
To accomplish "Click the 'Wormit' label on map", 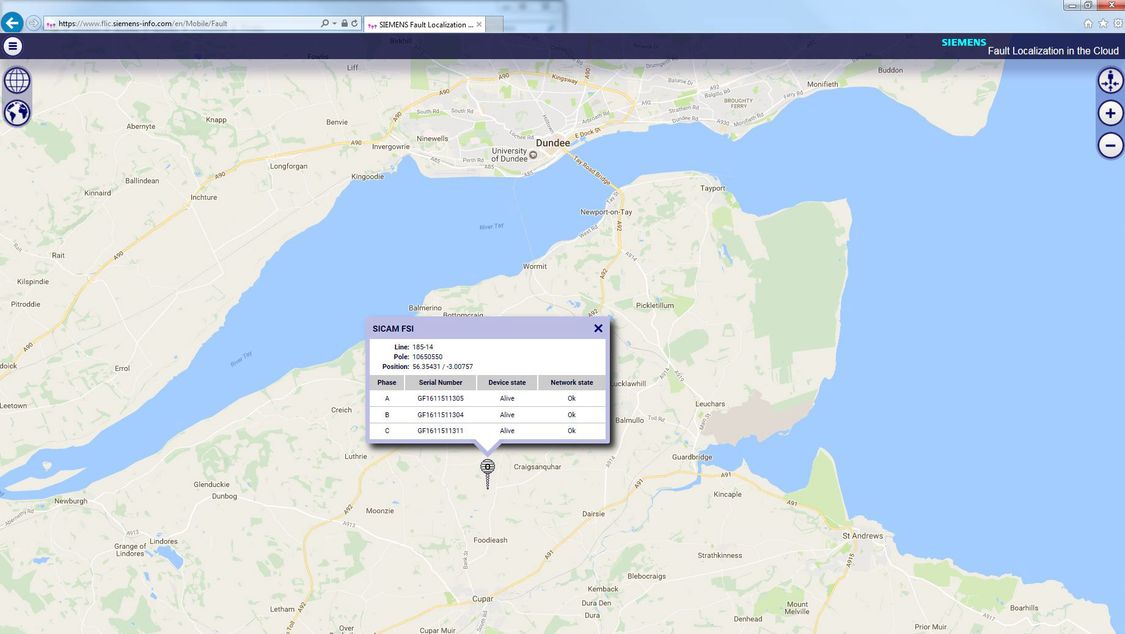I will click(x=535, y=267).
